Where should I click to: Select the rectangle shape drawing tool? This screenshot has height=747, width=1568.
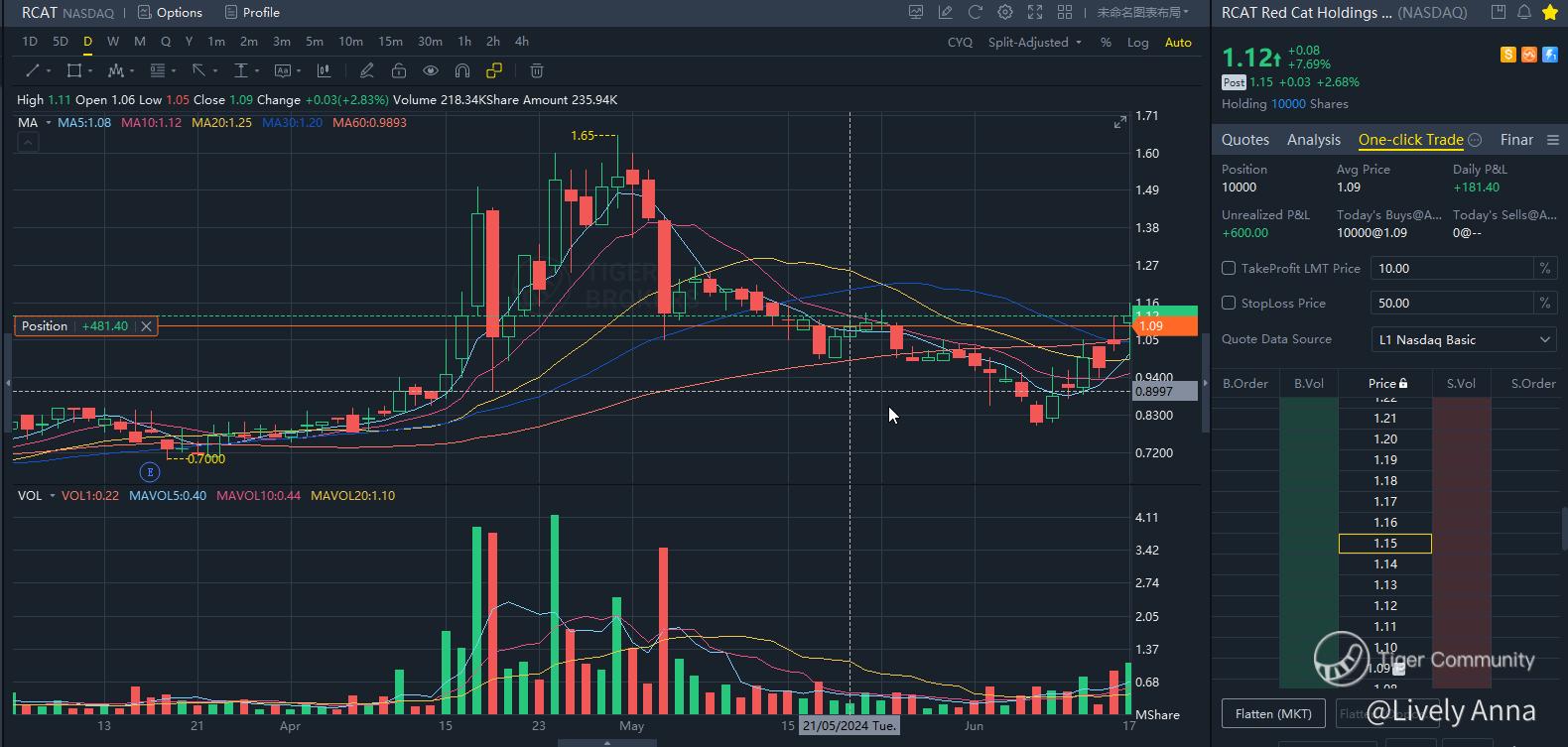point(73,70)
